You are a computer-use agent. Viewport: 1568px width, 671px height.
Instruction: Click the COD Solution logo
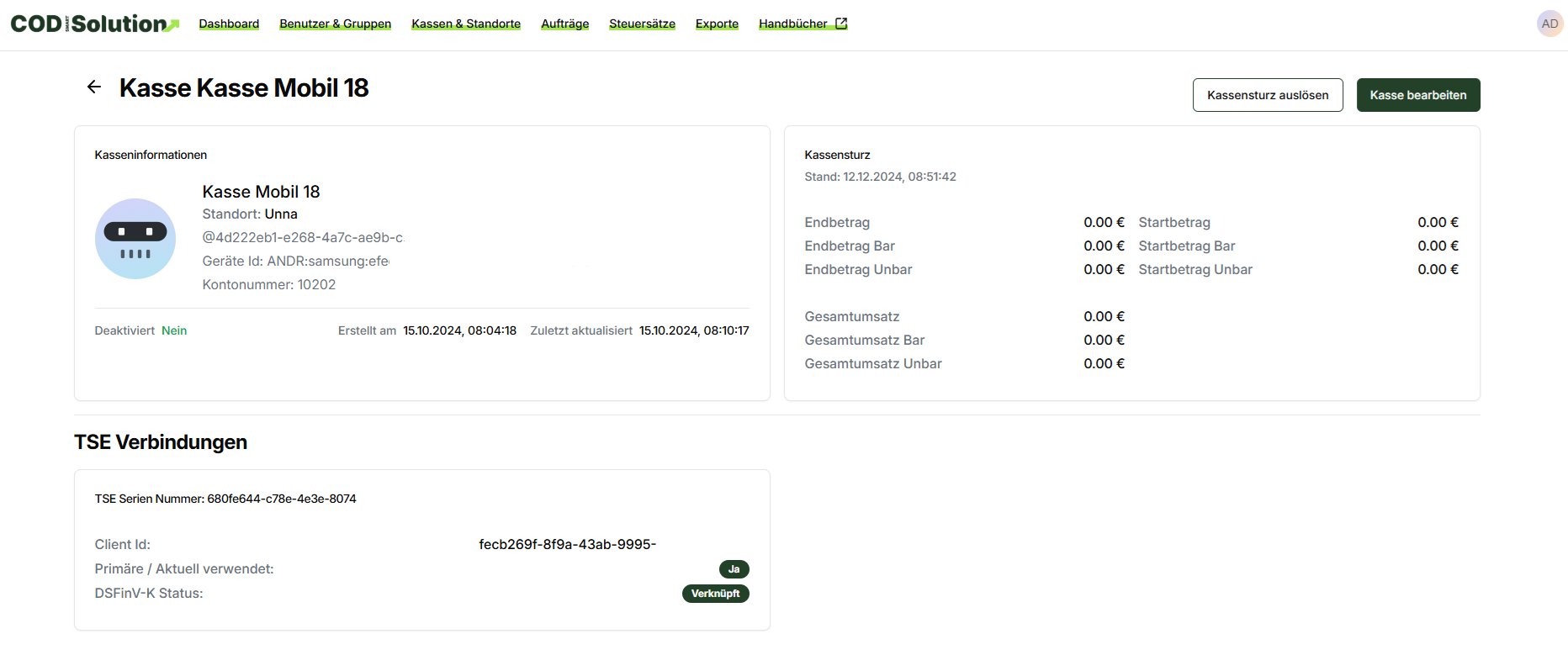(94, 24)
